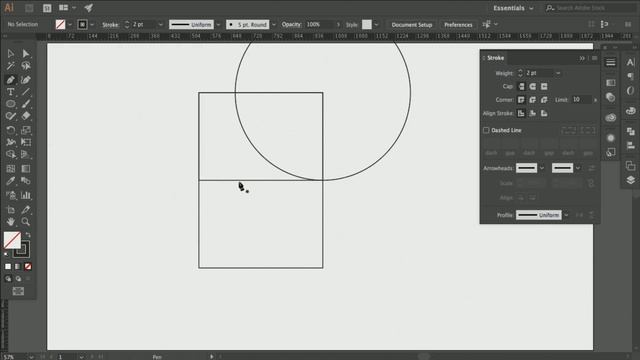The image size is (640, 360).
Task: Click the Stroke panel tab
Action: point(496,58)
